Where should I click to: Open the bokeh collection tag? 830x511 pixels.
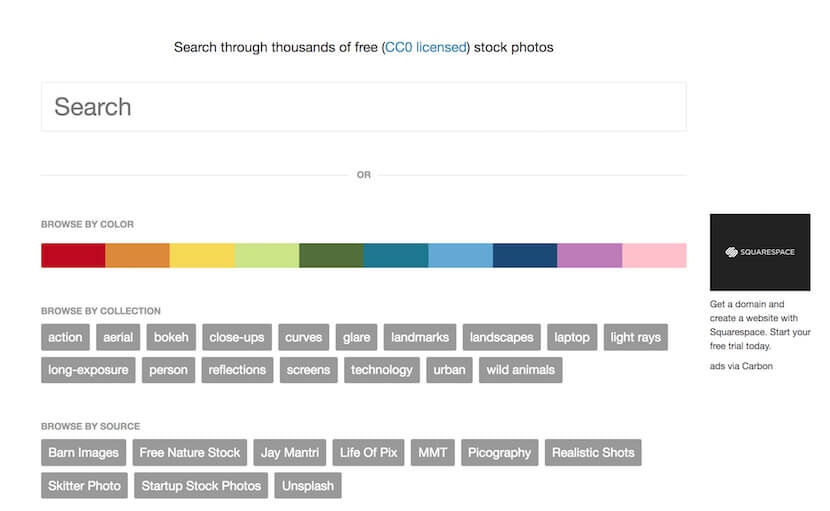click(x=171, y=337)
